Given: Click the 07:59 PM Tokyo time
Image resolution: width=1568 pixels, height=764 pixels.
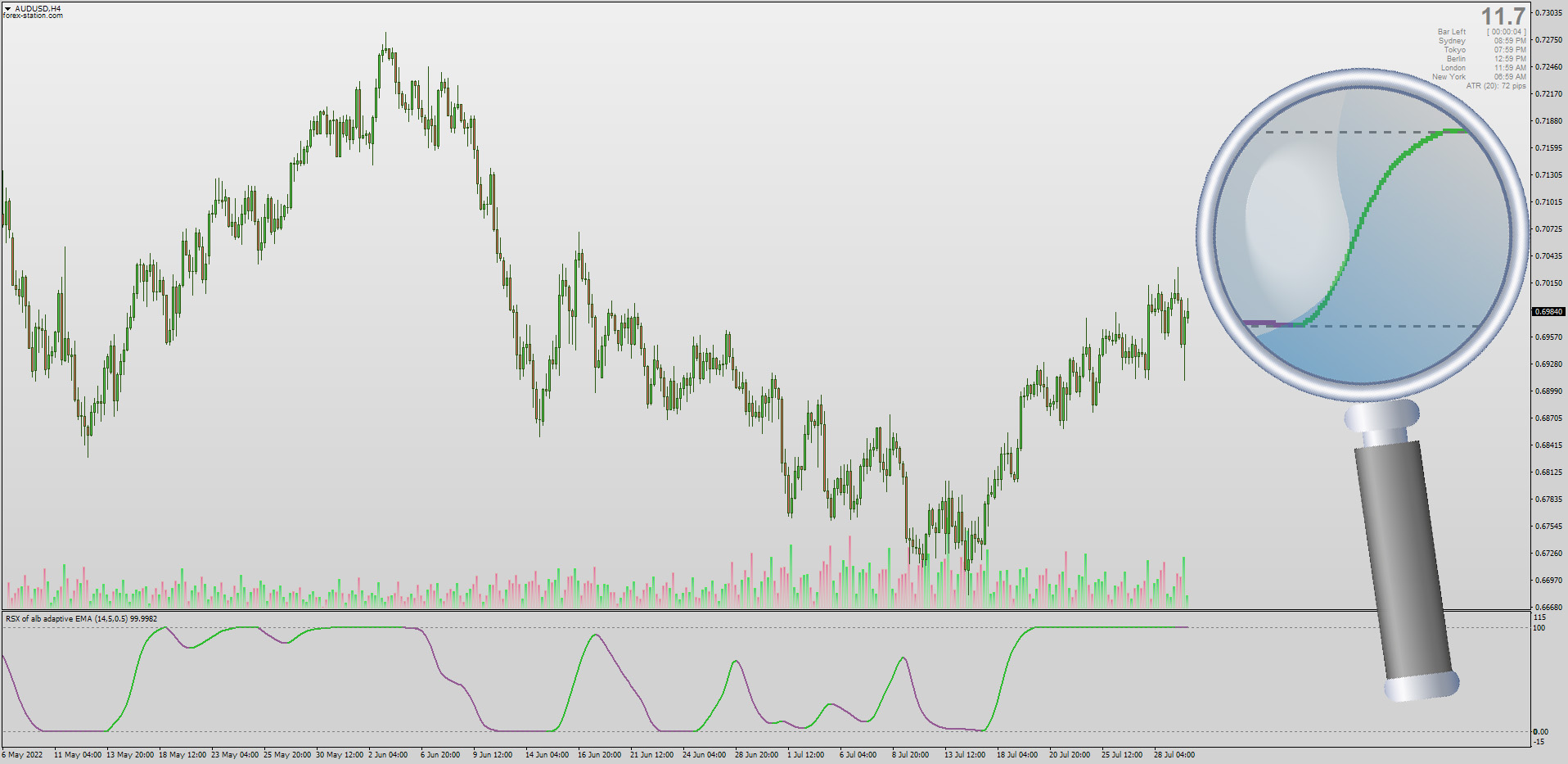Looking at the screenshot, I should pyautogui.click(x=1510, y=50).
